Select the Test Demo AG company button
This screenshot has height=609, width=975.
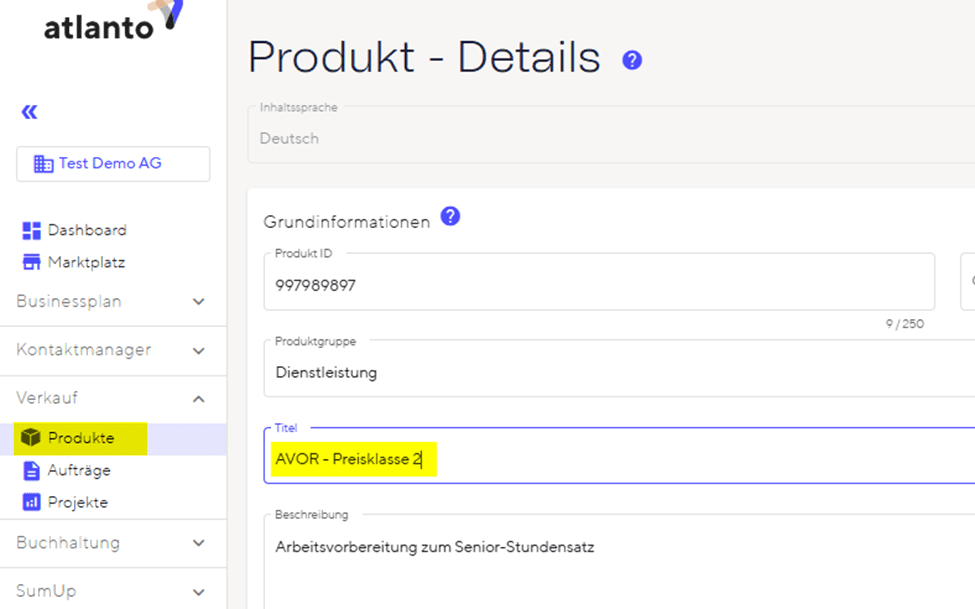pos(113,164)
